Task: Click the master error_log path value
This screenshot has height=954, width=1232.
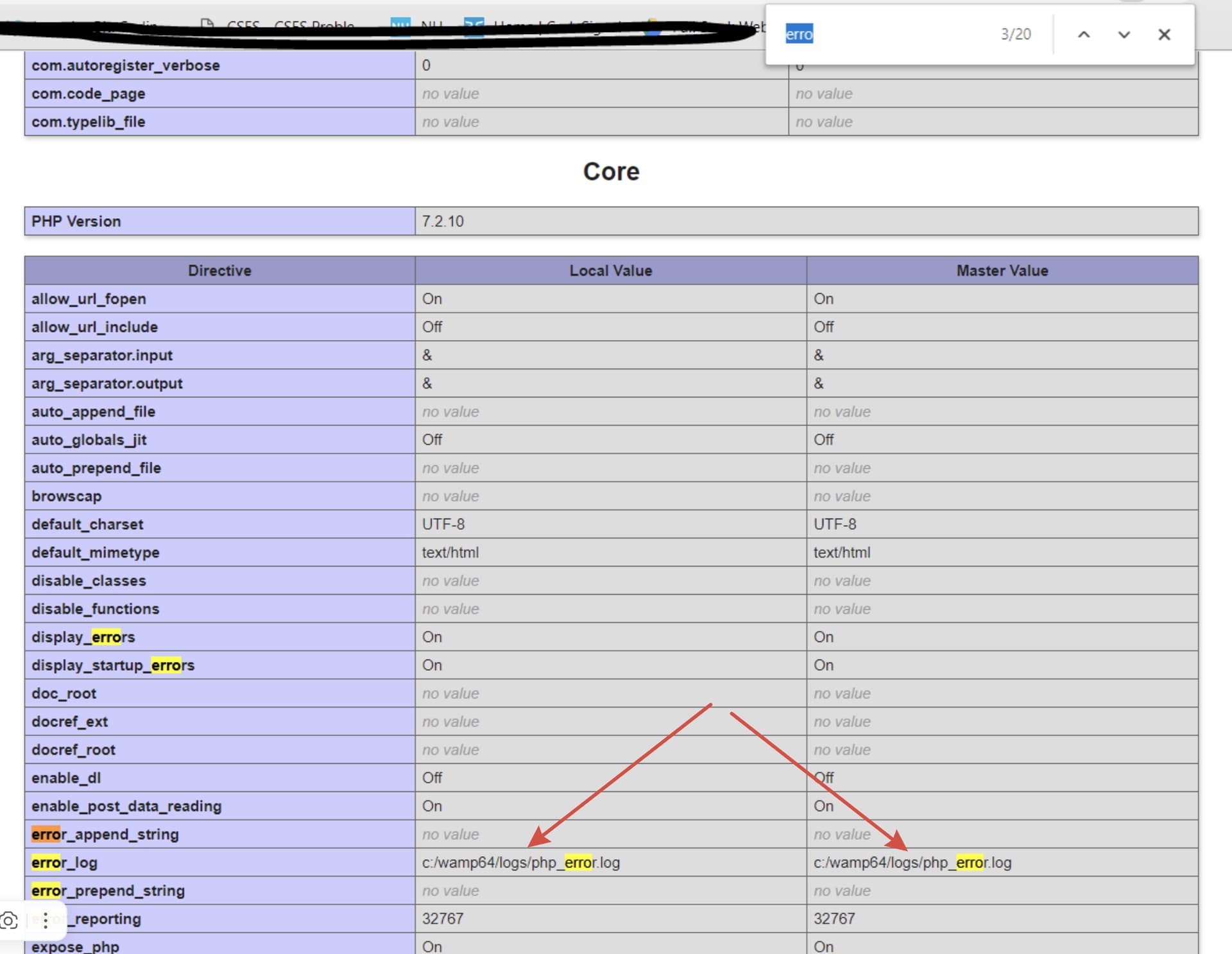Action: [912, 863]
